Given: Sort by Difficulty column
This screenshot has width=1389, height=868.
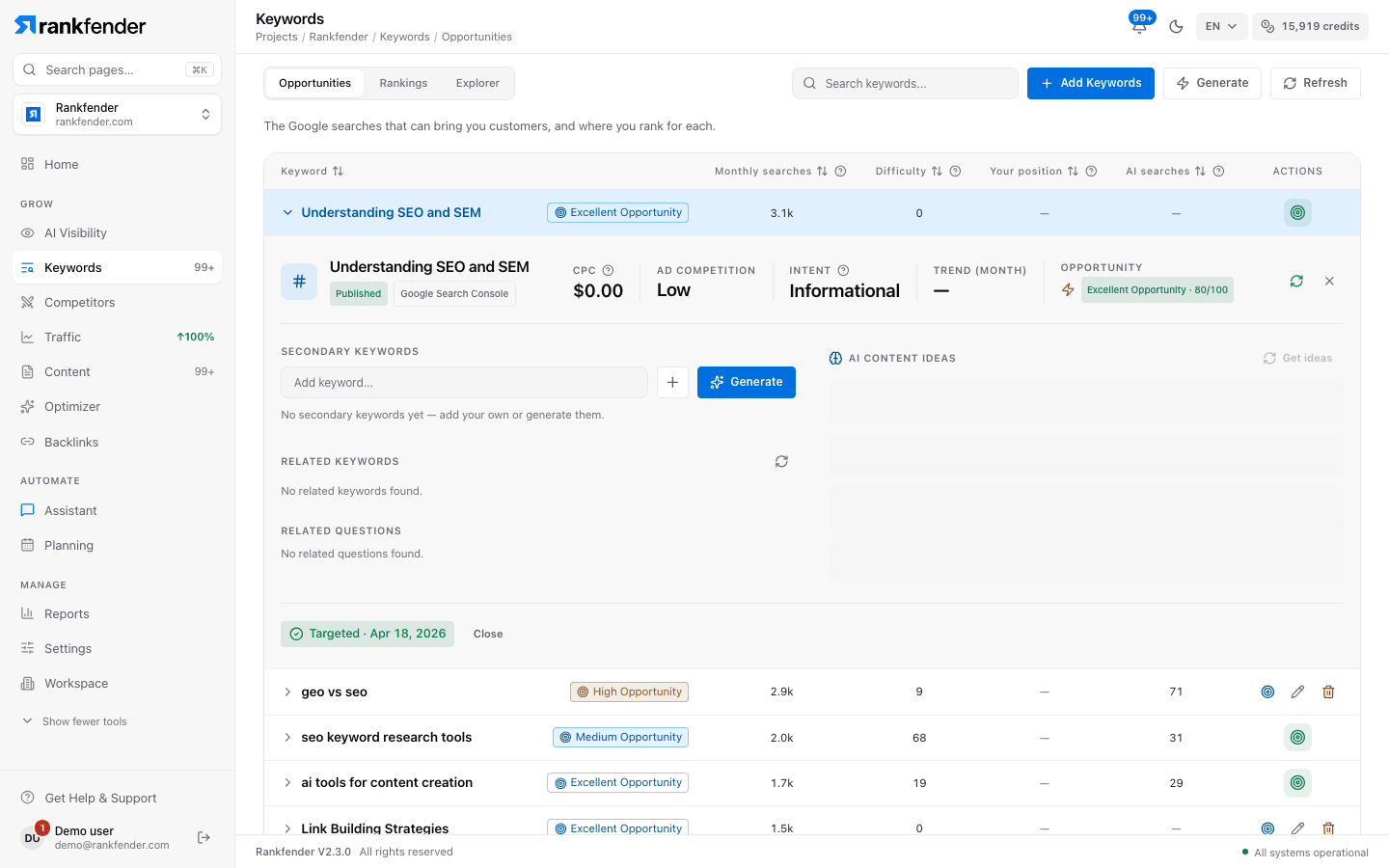Looking at the screenshot, I should tap(909, 172).
